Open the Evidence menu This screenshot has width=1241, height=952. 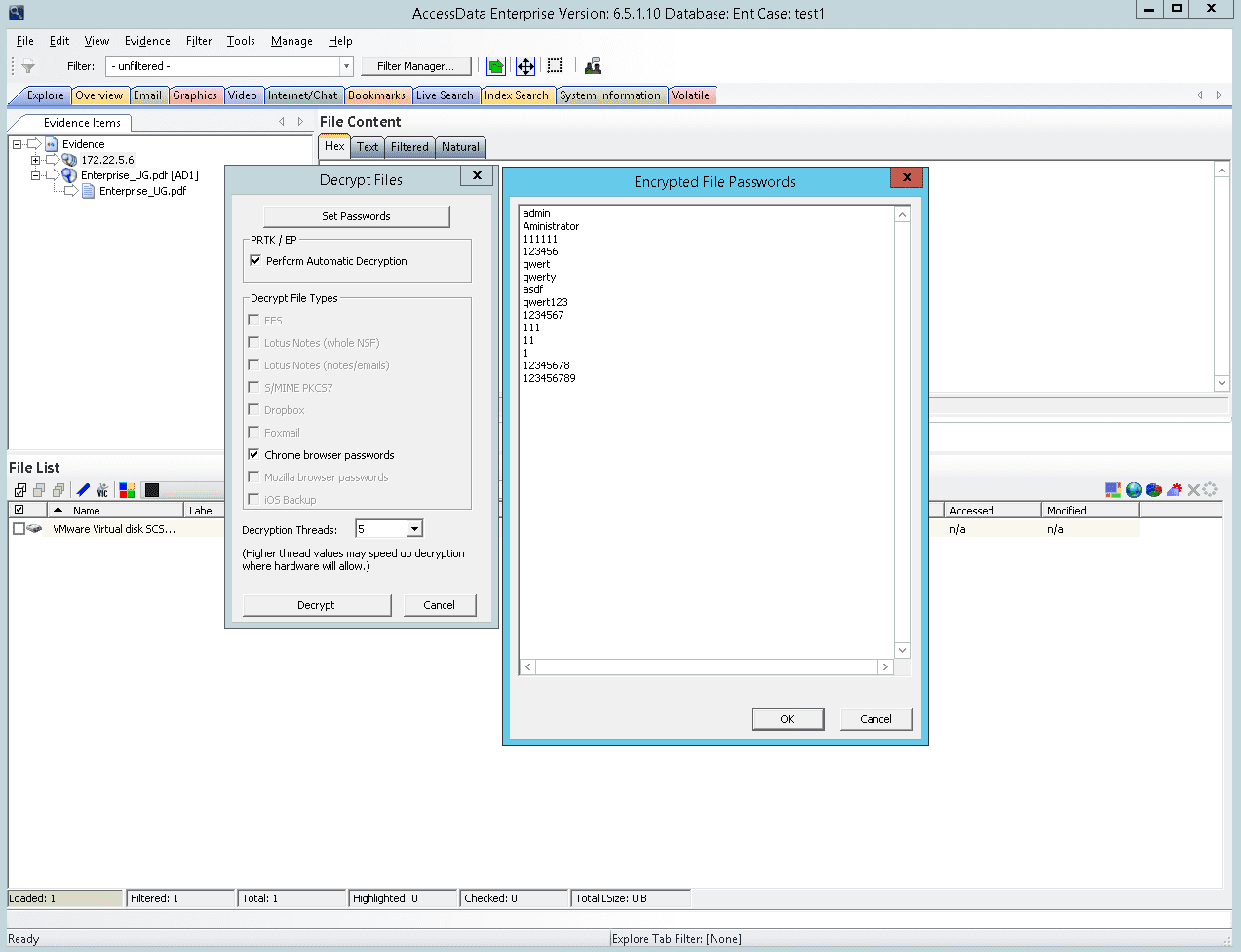[x=147, y=41]
